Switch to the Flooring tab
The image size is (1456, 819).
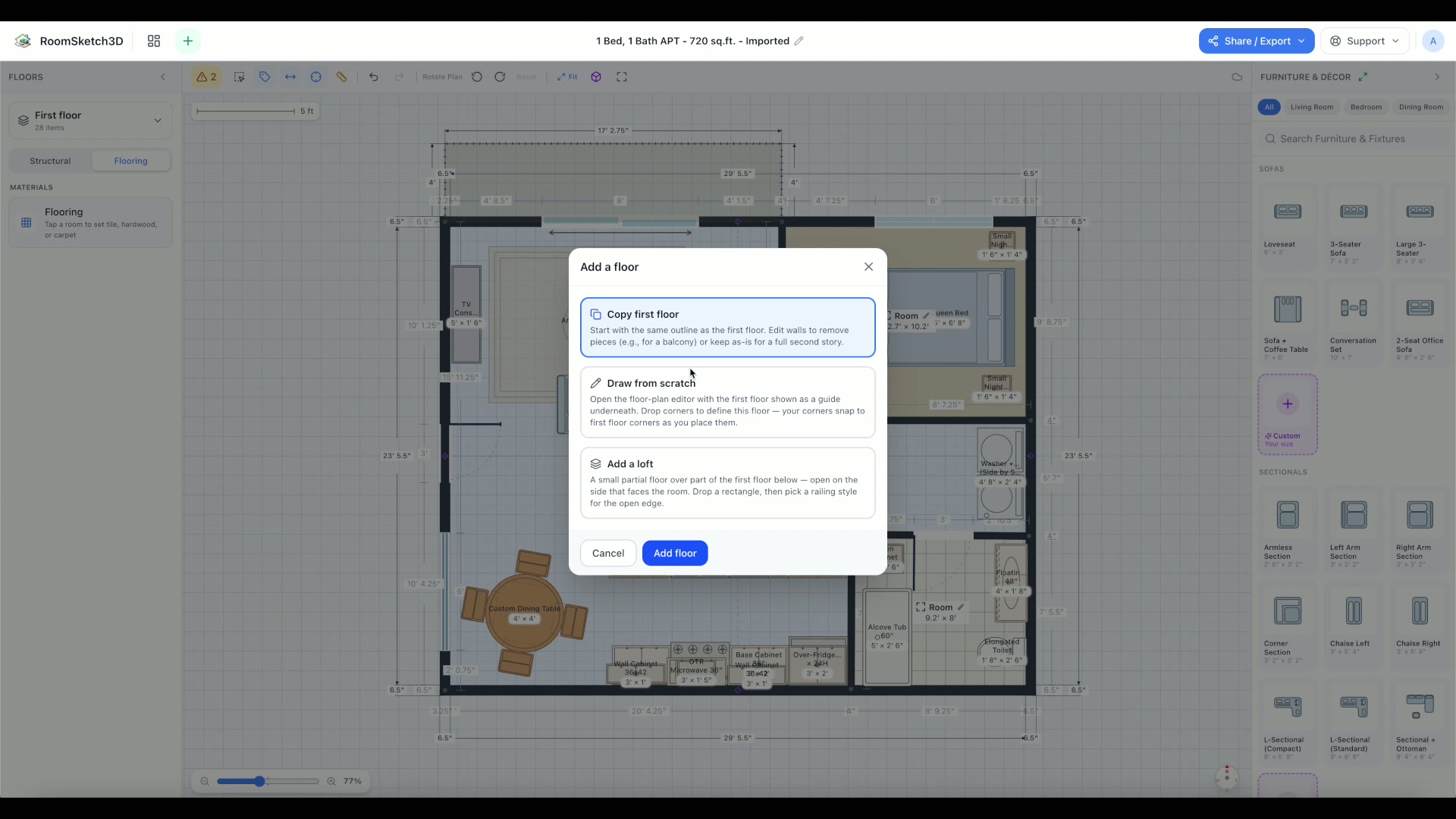tap(130, 161)
